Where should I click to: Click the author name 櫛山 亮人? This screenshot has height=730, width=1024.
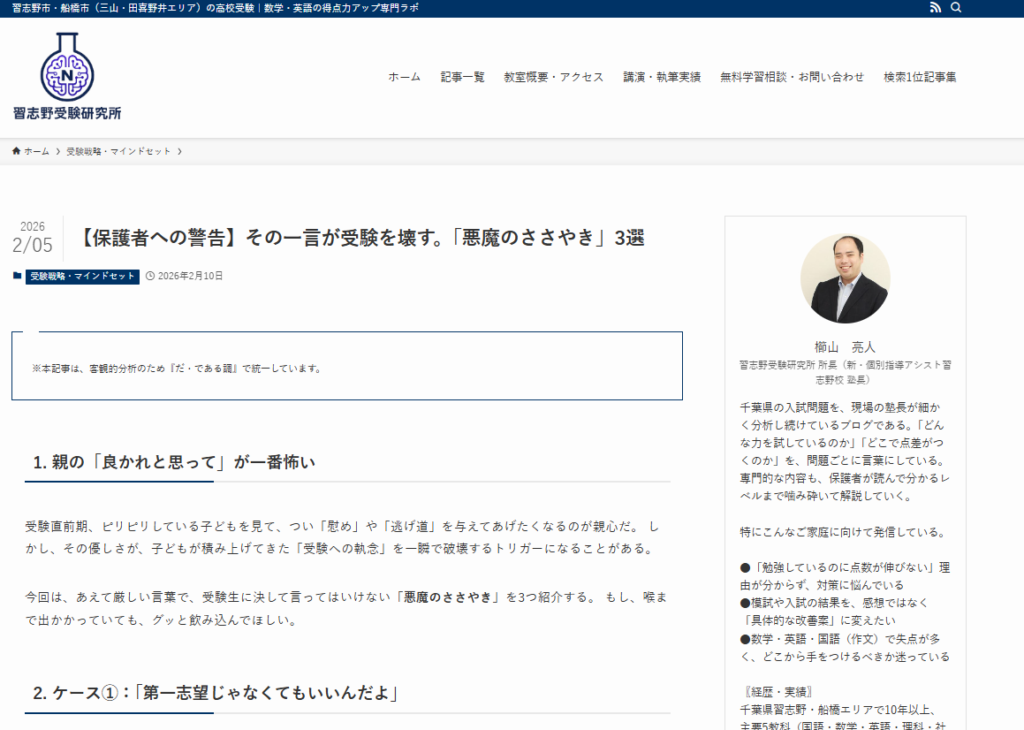coord(845,347)
